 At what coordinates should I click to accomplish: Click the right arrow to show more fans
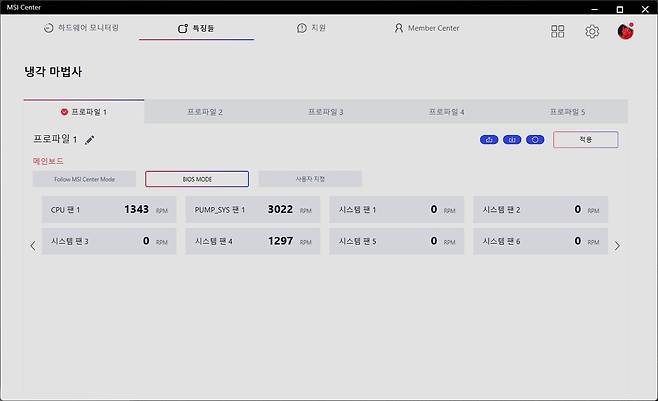(x=617, y=246)
